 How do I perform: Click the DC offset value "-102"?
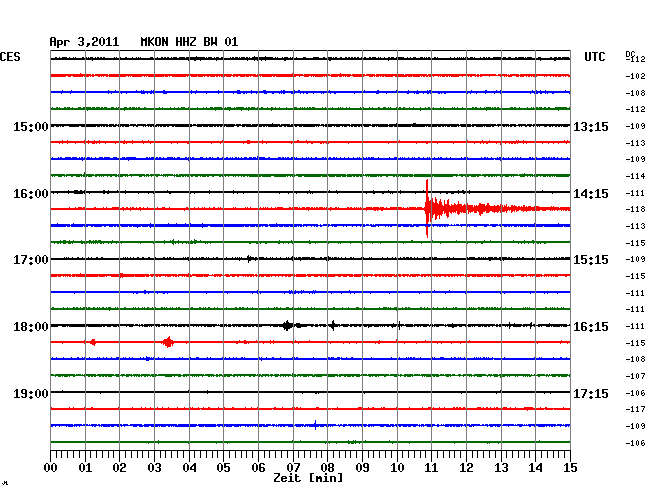635,76
